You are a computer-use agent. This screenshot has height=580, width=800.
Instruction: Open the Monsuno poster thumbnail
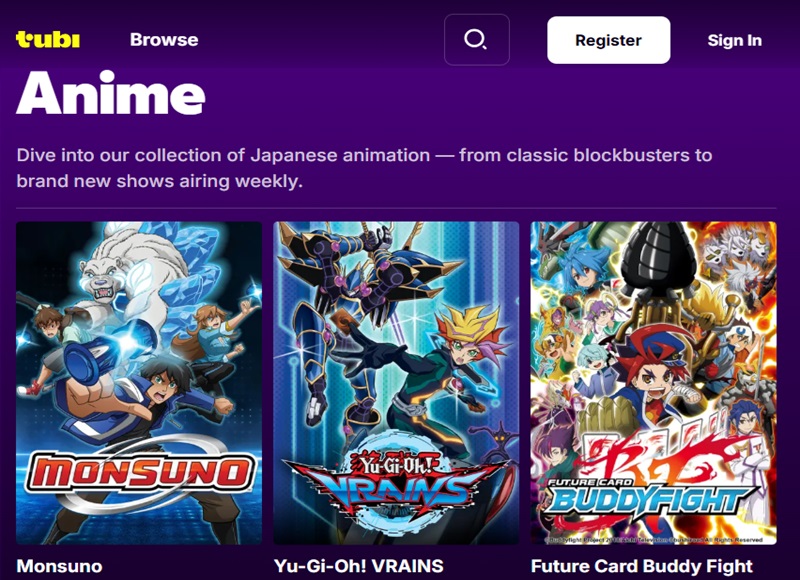[x=139, y=383]
